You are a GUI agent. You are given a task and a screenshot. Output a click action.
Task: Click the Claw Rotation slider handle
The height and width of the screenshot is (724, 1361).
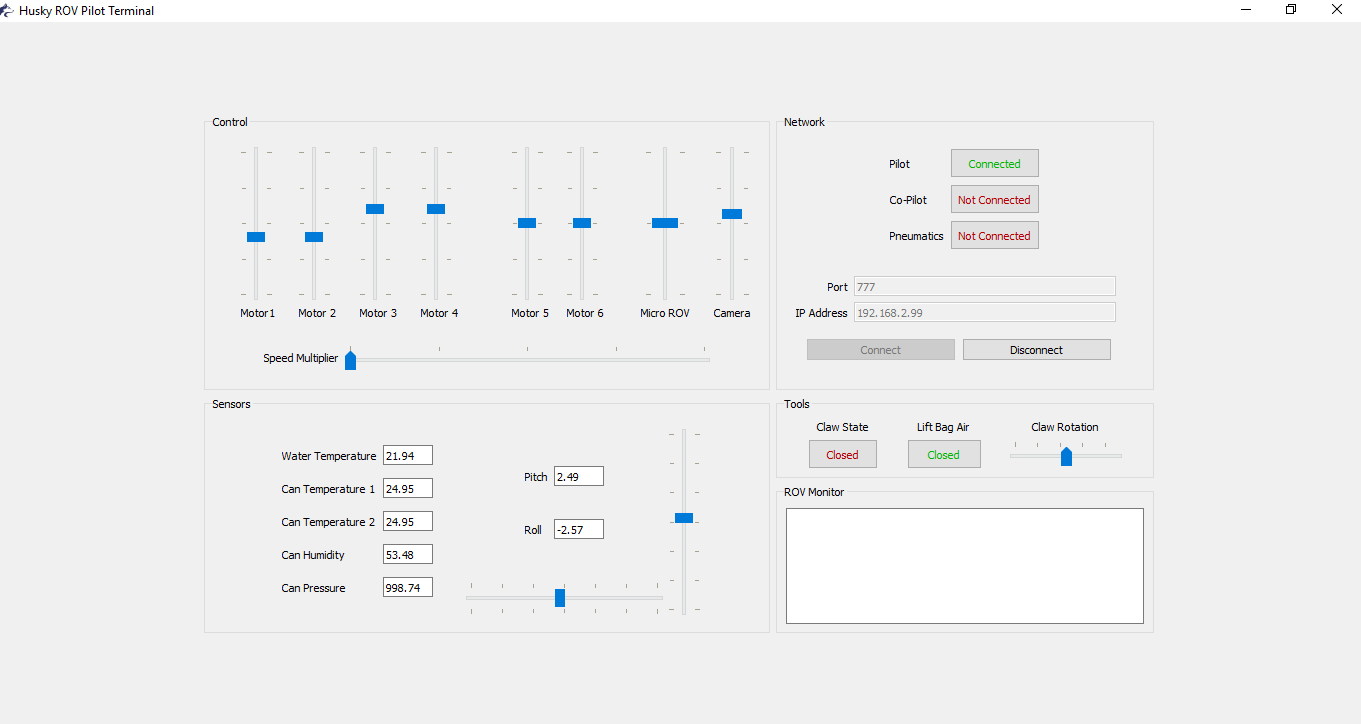click(1065, 455)
